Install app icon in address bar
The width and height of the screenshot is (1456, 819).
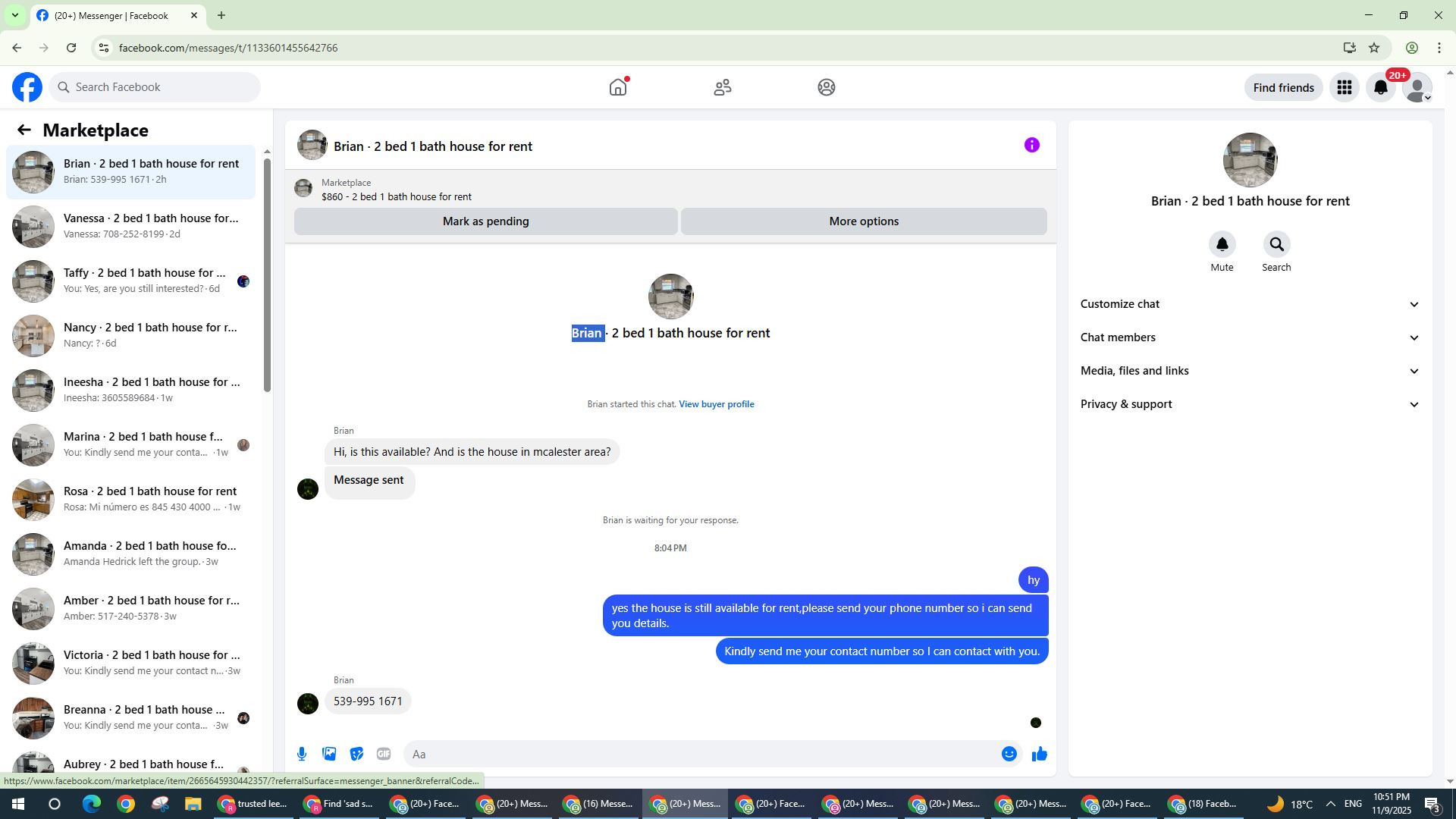pyautogui.click(x=1349, y=48)
